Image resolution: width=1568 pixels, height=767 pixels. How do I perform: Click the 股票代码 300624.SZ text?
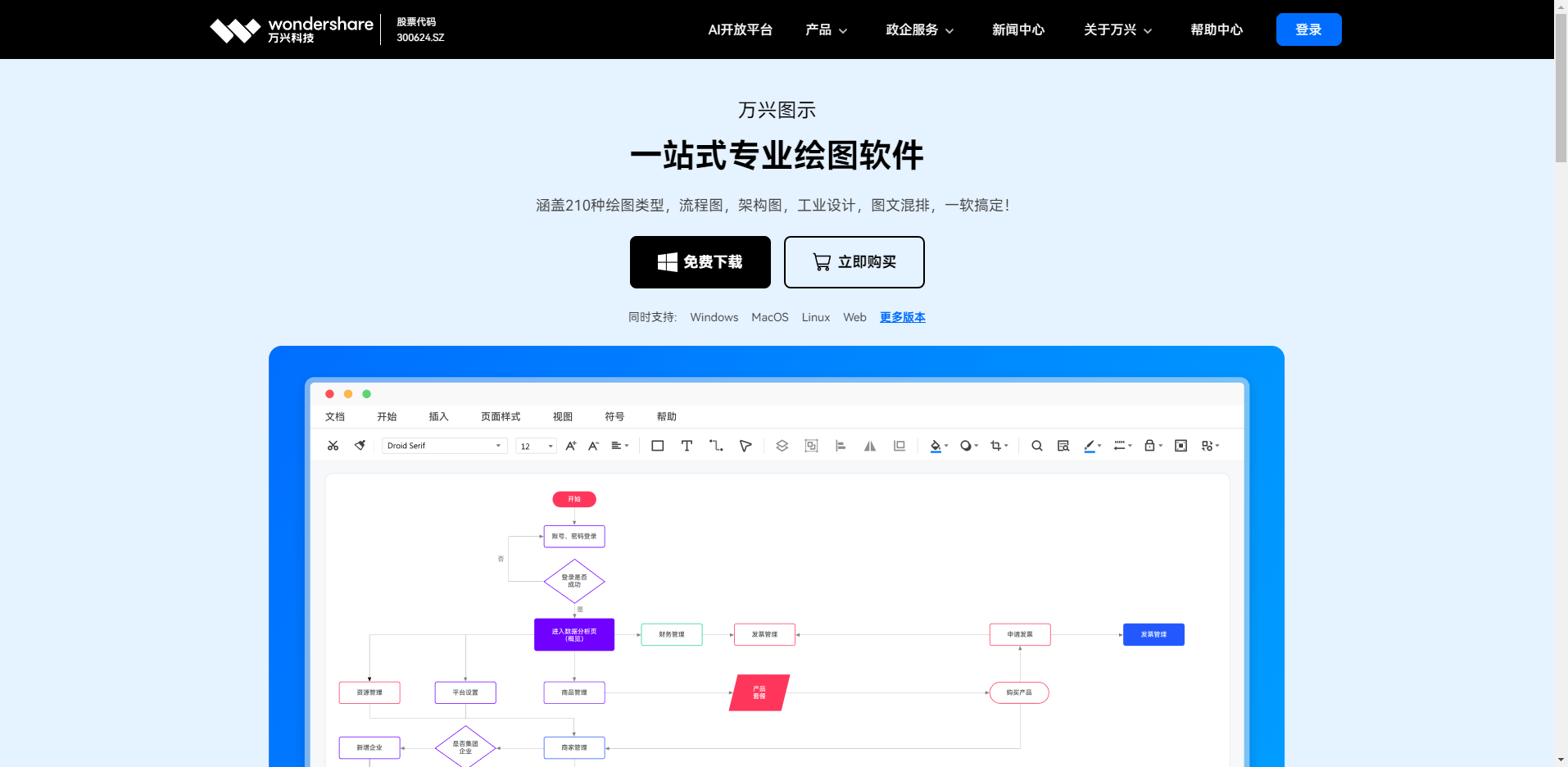coord(420,29)
